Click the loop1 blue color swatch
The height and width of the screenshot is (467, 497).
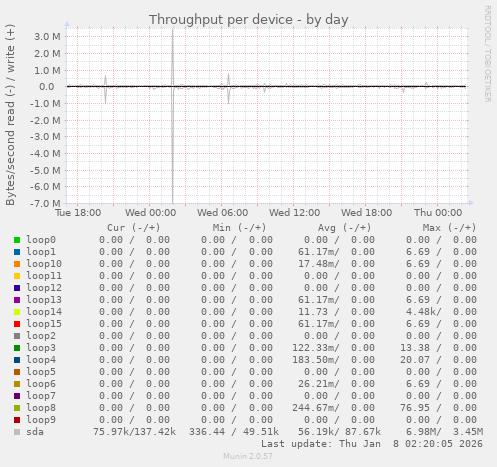point(17,252)
